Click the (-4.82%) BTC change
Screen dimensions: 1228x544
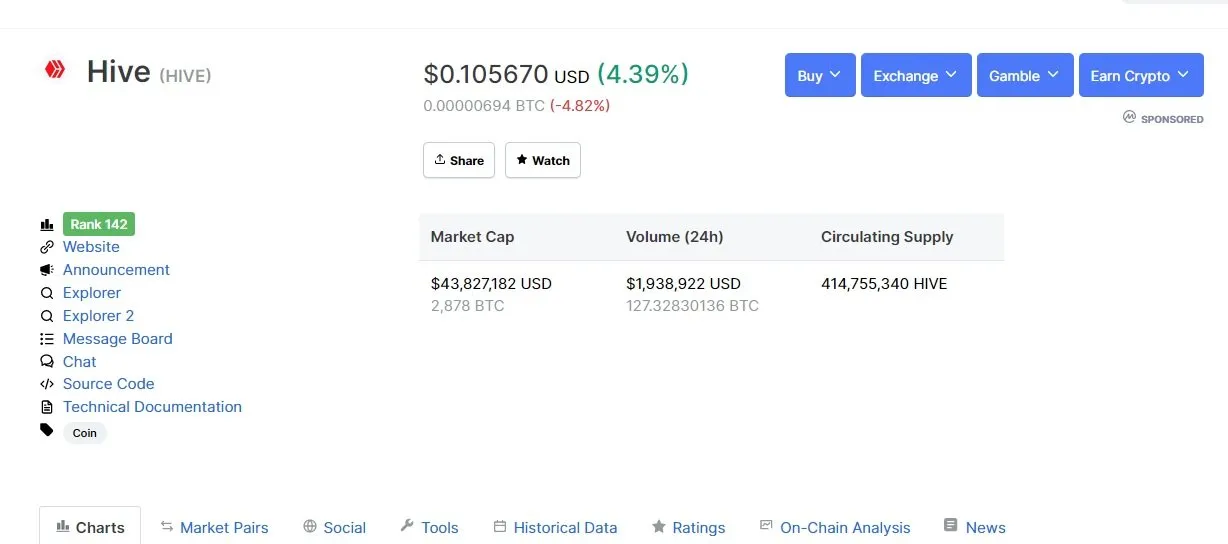point(580,105)
